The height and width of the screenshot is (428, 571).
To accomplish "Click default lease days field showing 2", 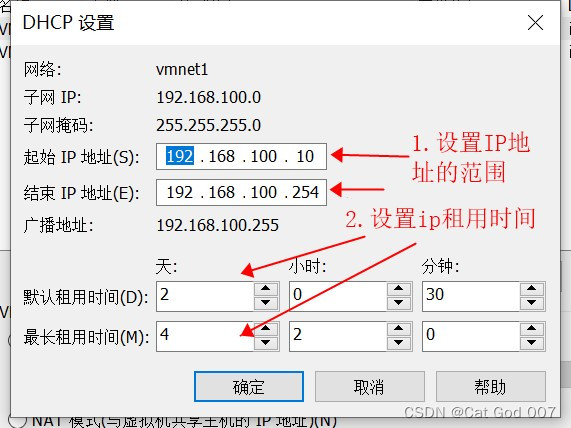I will pos(205,296).
